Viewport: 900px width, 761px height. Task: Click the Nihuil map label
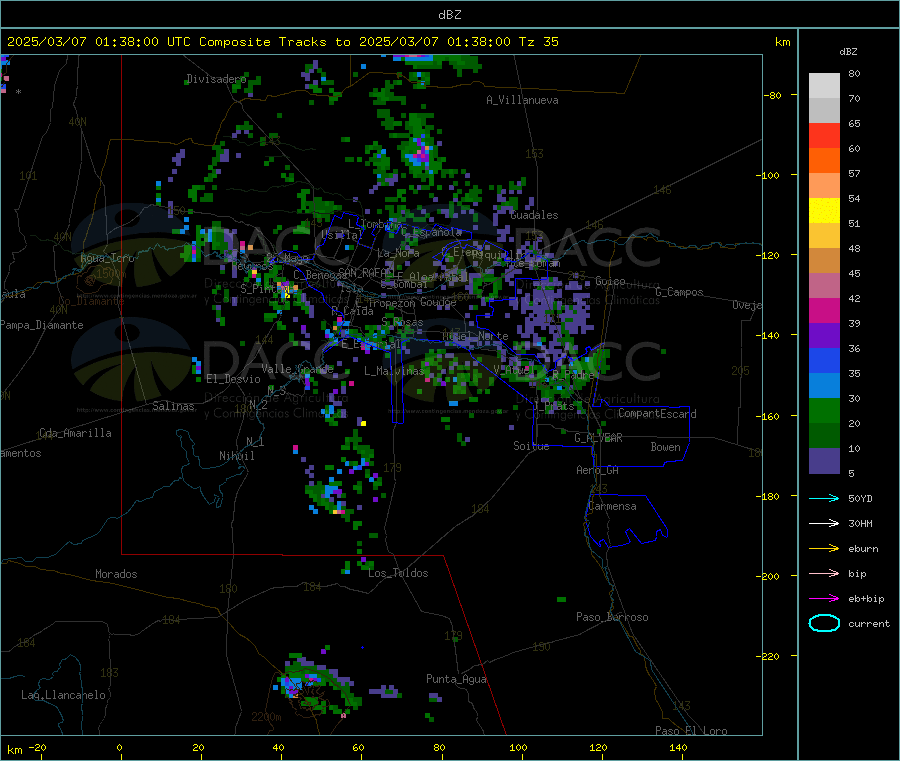(x=237, y=456)
